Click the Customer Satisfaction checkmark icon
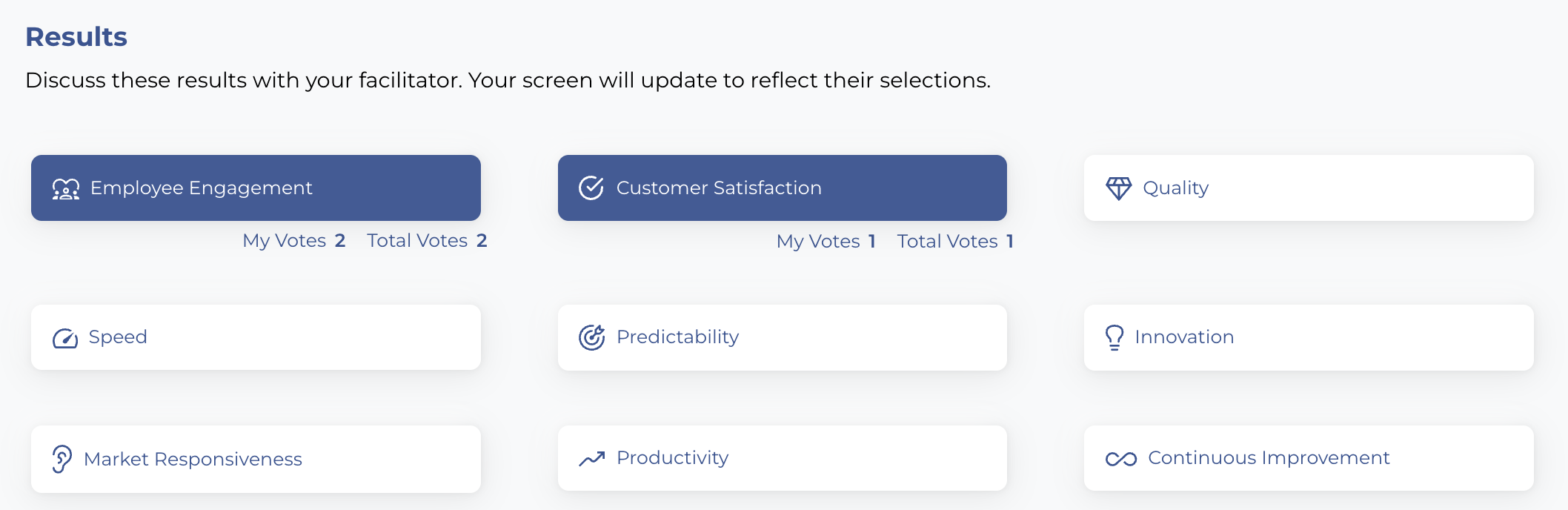 pyautogui.click(x=591, y=188)
